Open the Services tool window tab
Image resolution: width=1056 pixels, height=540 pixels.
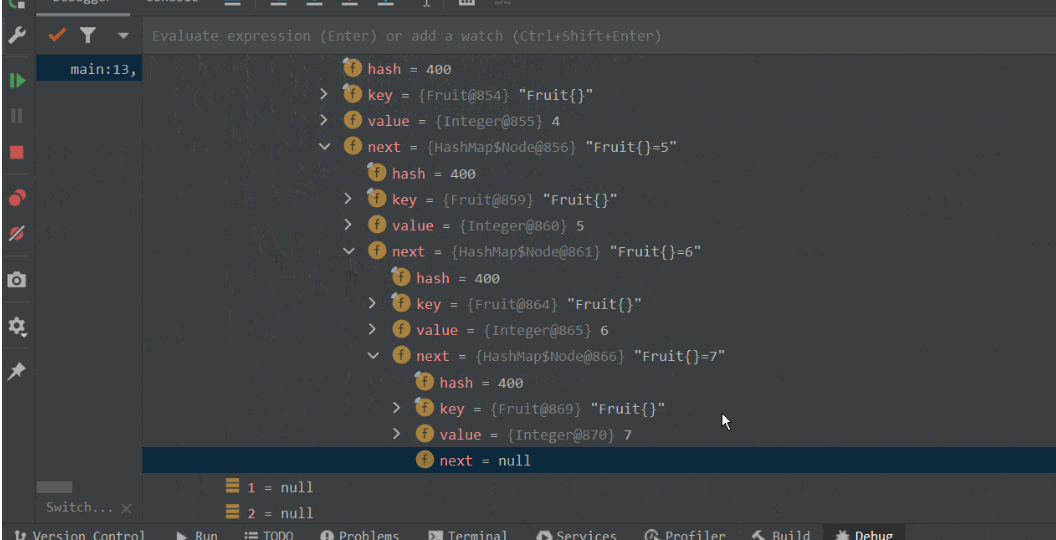pyautogui.click(x=576, y=535)
